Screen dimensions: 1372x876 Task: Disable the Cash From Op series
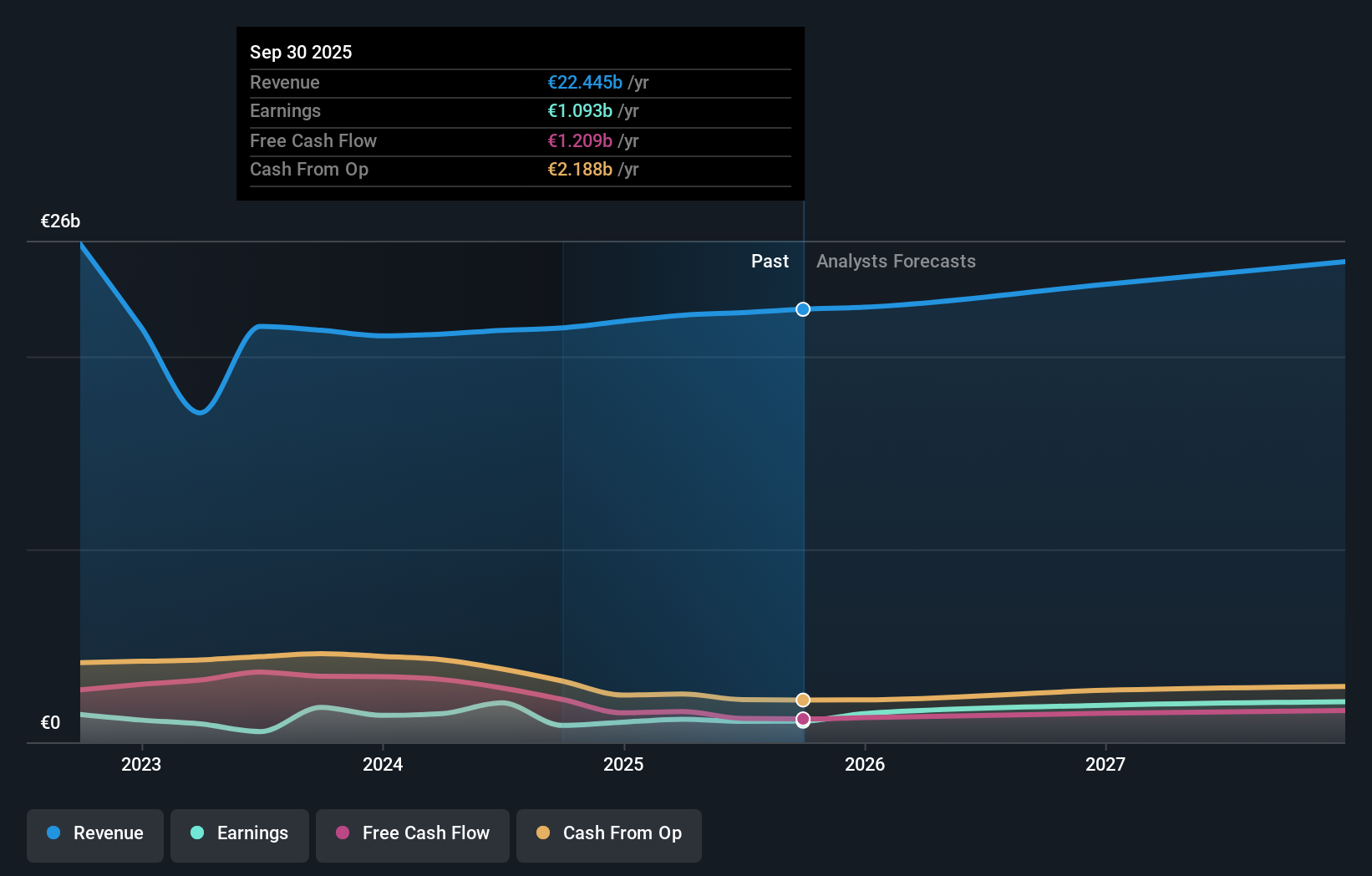[608, 833]
